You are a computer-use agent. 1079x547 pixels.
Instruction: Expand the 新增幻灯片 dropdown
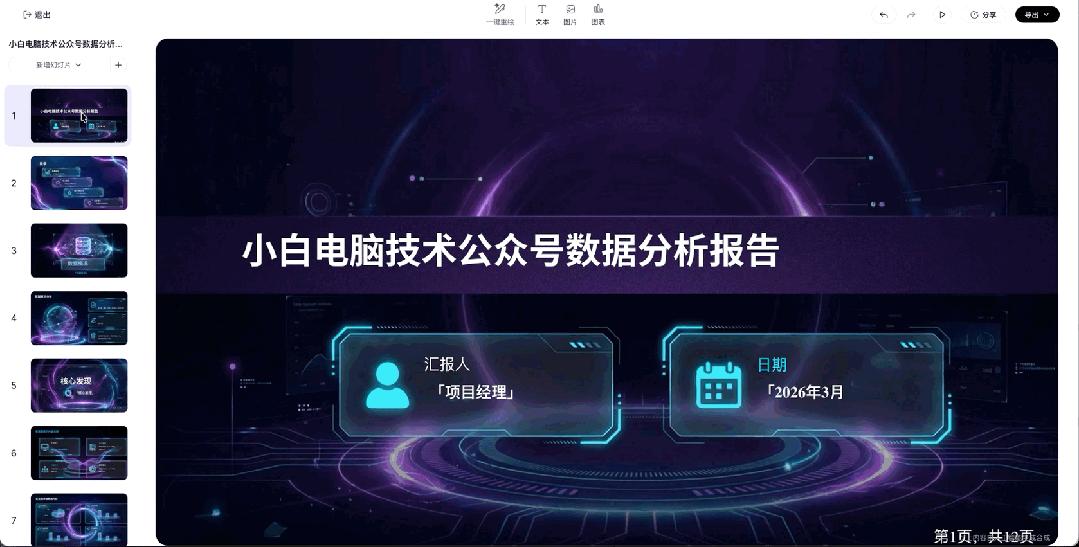(58, 65)
